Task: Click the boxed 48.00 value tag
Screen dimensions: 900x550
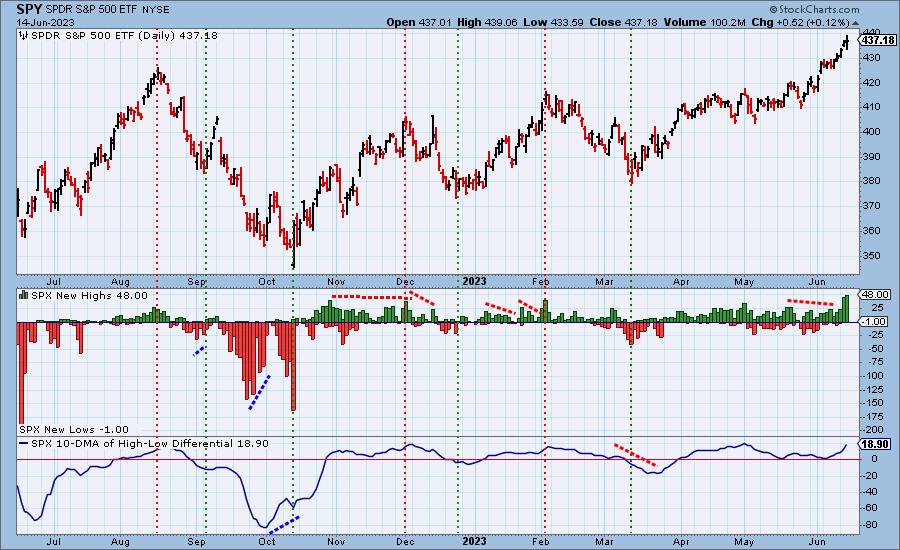Action: 876,295
